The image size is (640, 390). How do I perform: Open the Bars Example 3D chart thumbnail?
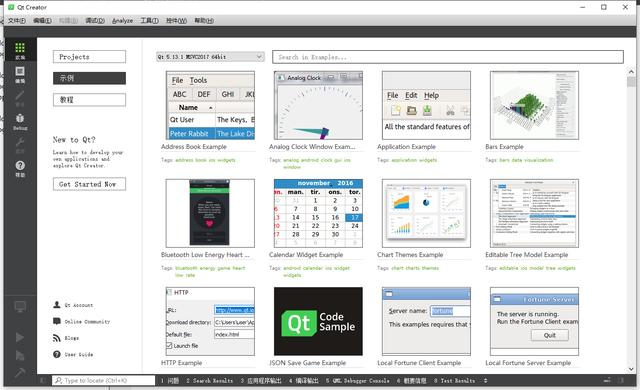534,105
